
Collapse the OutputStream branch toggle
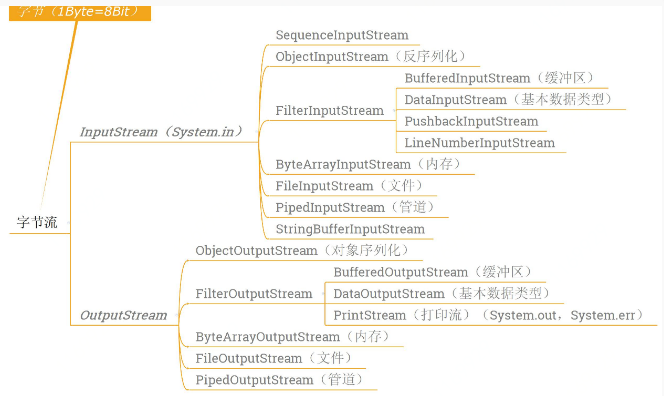(177, 315)
